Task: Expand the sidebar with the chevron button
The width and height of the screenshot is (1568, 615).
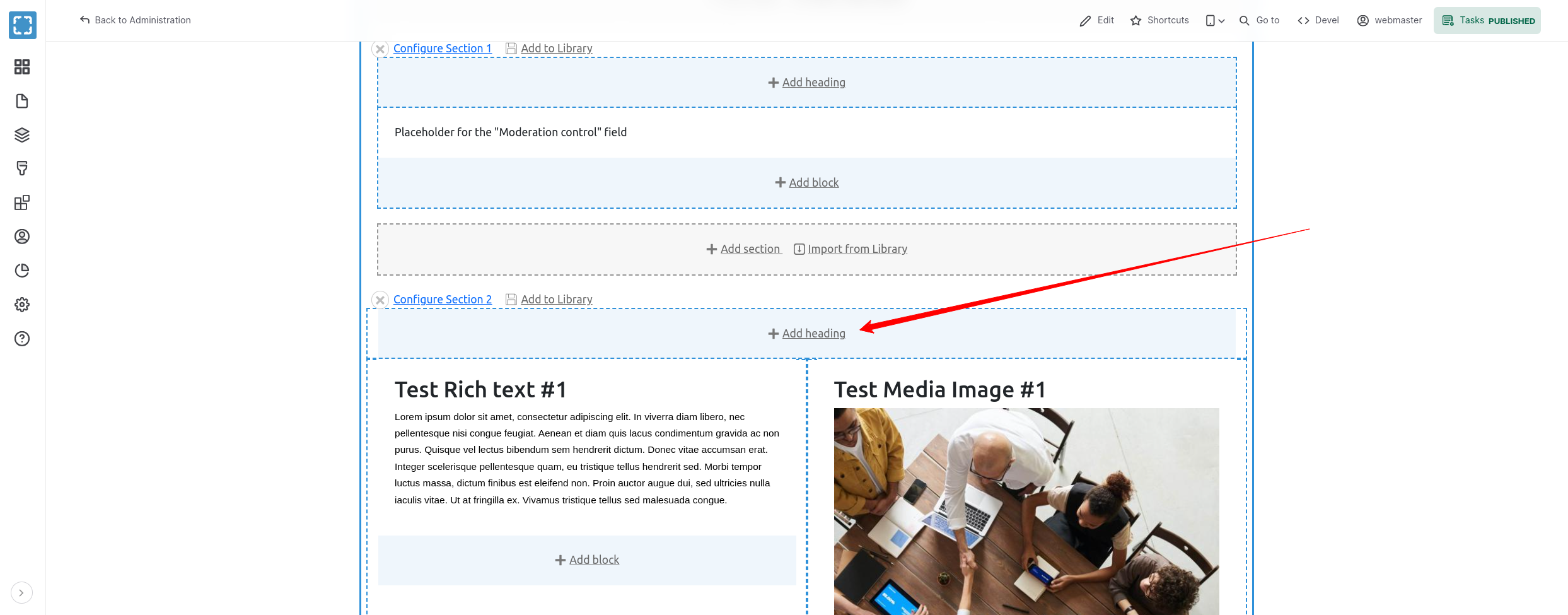Action: pyautogui.click(x=21, y=593)
